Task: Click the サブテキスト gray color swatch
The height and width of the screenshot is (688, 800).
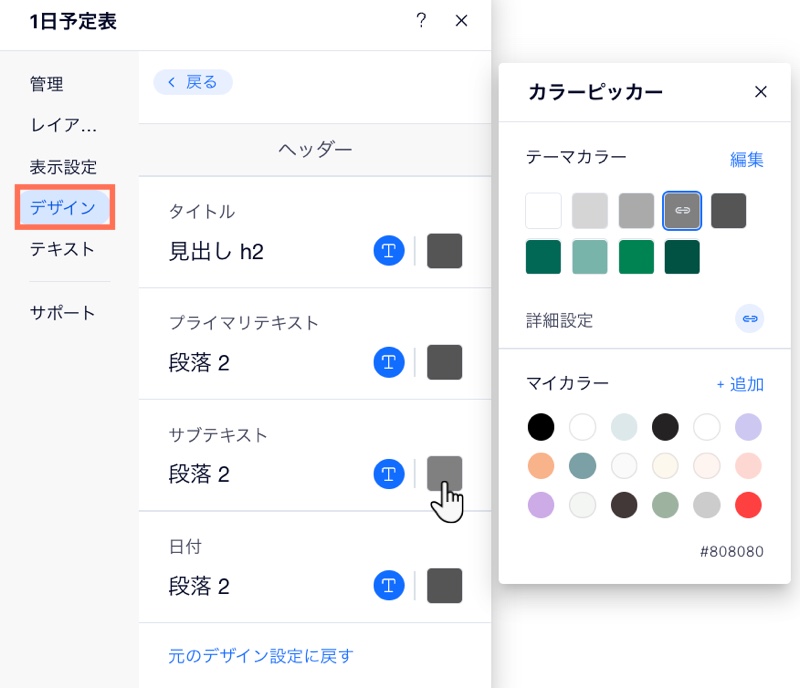Action: tap(444, 474)
